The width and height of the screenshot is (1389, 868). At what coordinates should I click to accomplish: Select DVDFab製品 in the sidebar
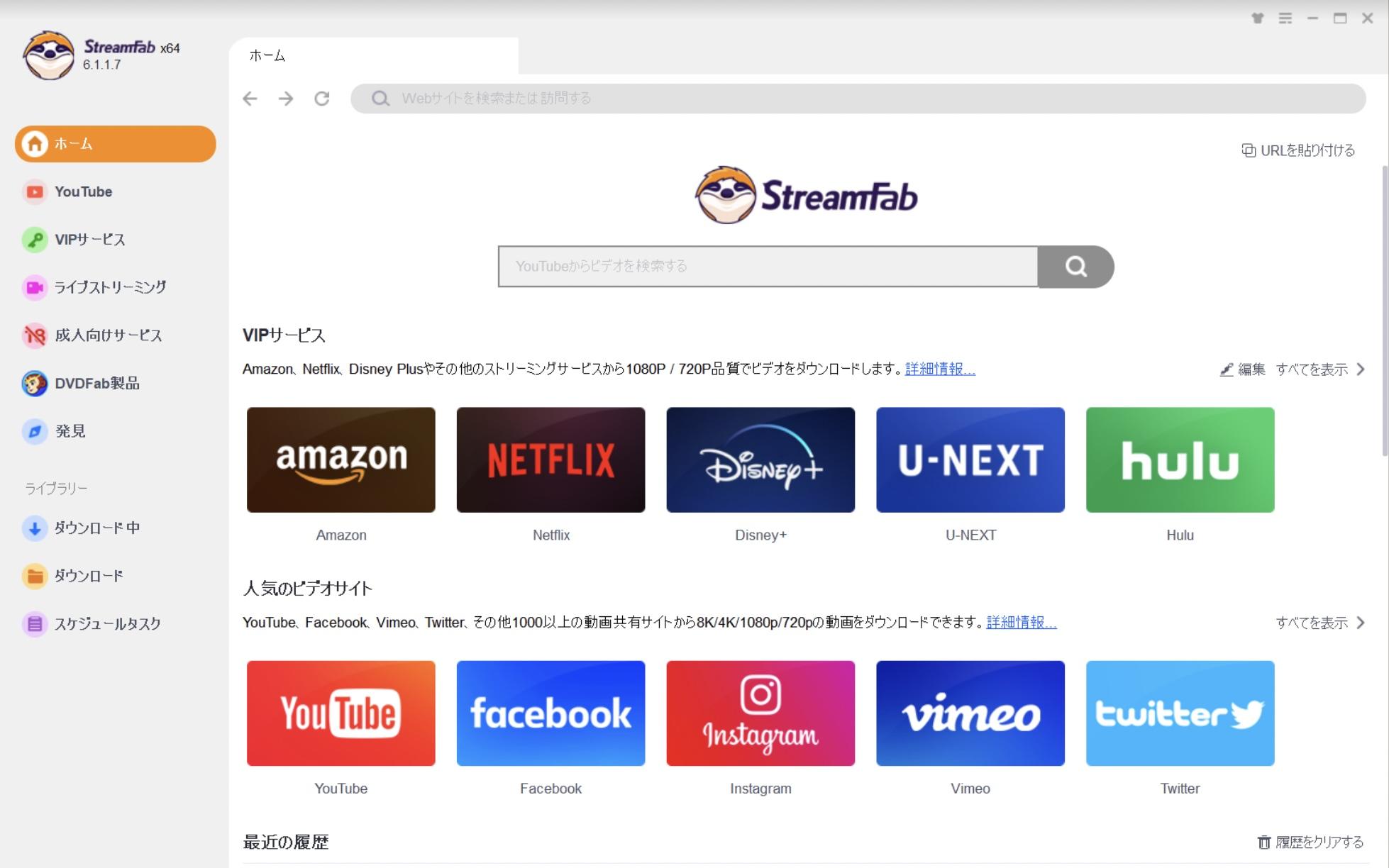pos(116,384)
